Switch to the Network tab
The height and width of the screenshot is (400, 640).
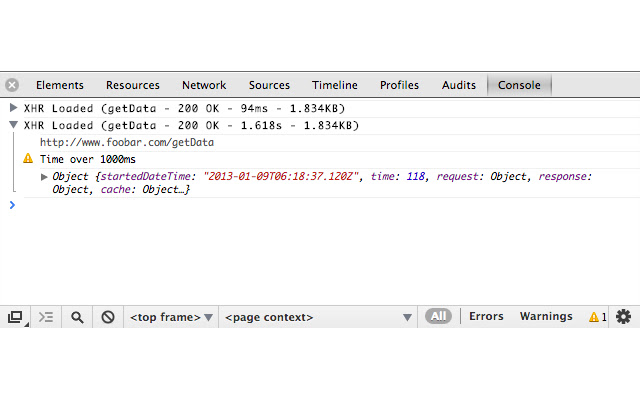pyautogui.click(x=204, y=85)
